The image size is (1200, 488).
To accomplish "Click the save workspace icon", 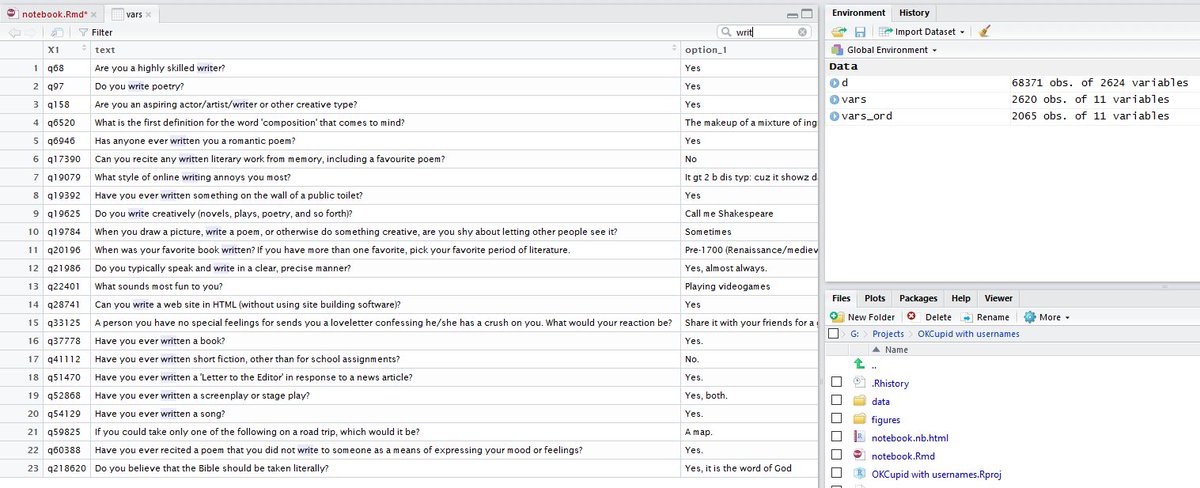I will tap(858, 32).
